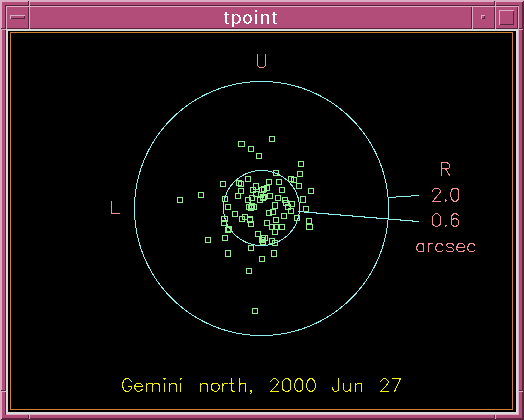Click the R label at right
Viewport: 524px width, 420px height.
[445, 169]
